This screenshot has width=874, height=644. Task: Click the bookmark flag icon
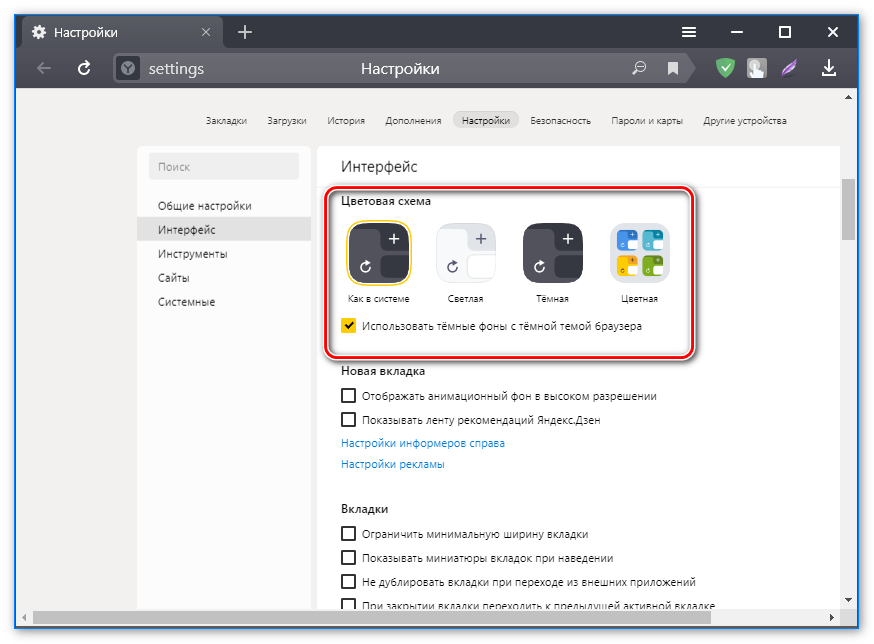coord(673,68)
